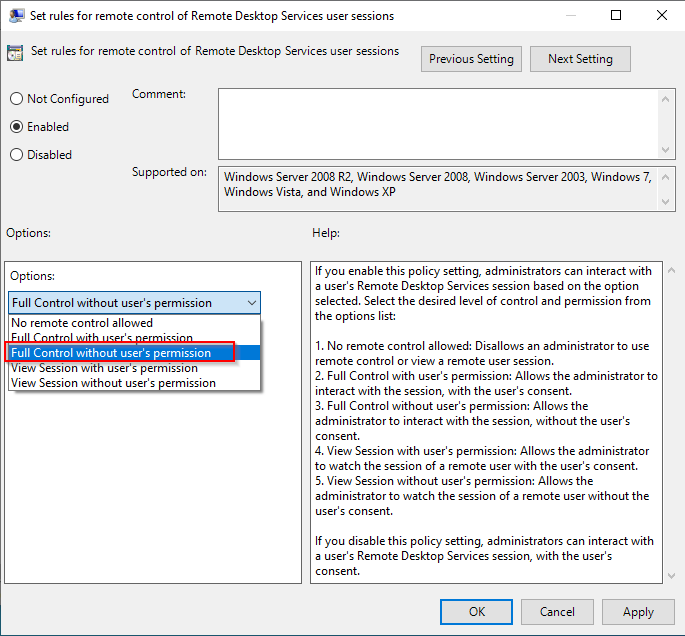The width and height of the screenshot is (685, 636).
Task: Choose 'No remote control allowed' option
Action: pyautogui.click(x=82, y=323)
